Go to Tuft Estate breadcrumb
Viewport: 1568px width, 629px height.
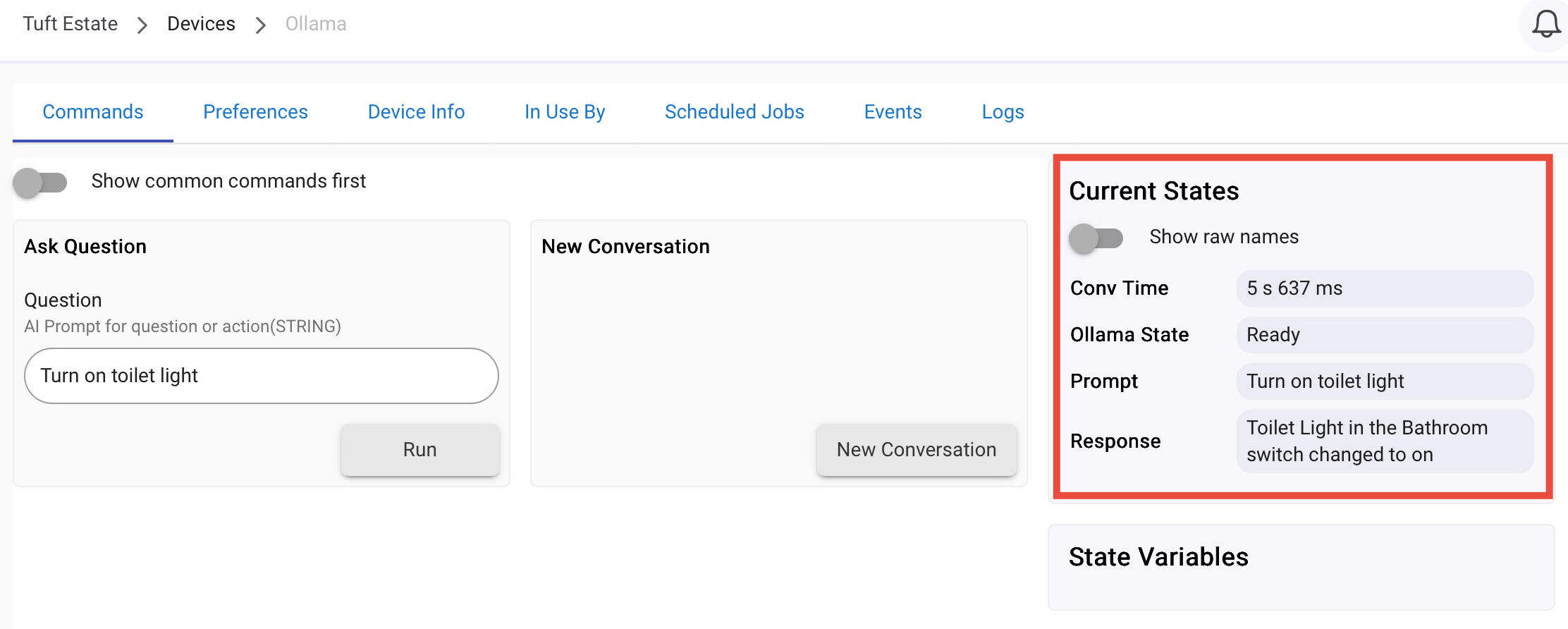click(x=70, y=24)
